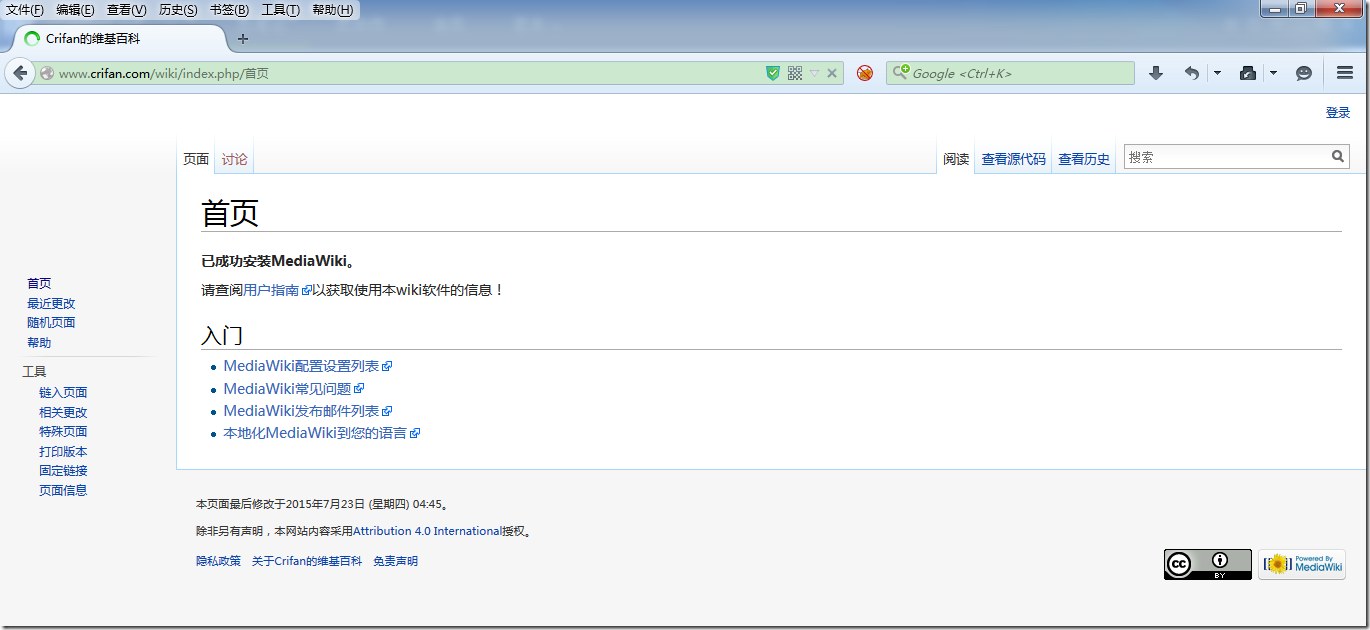Open 随机页面 in the sidebar
This screenshot has height=630, width=1370.
(x=51, y=323)
